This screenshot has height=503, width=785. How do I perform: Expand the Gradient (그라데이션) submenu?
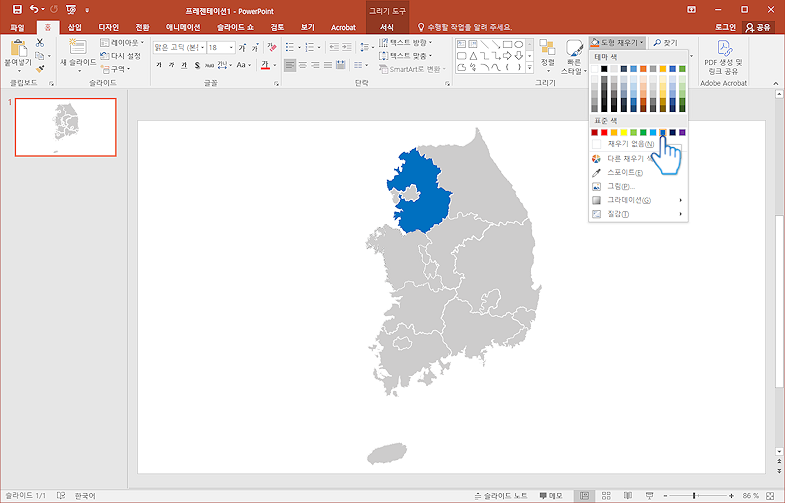point(638,200)
